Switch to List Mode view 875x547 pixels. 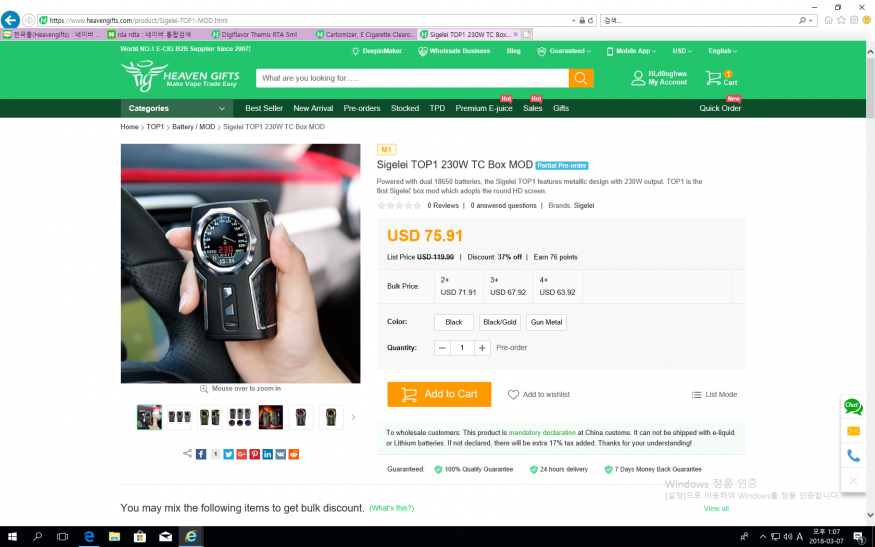[x=714, y=395]
